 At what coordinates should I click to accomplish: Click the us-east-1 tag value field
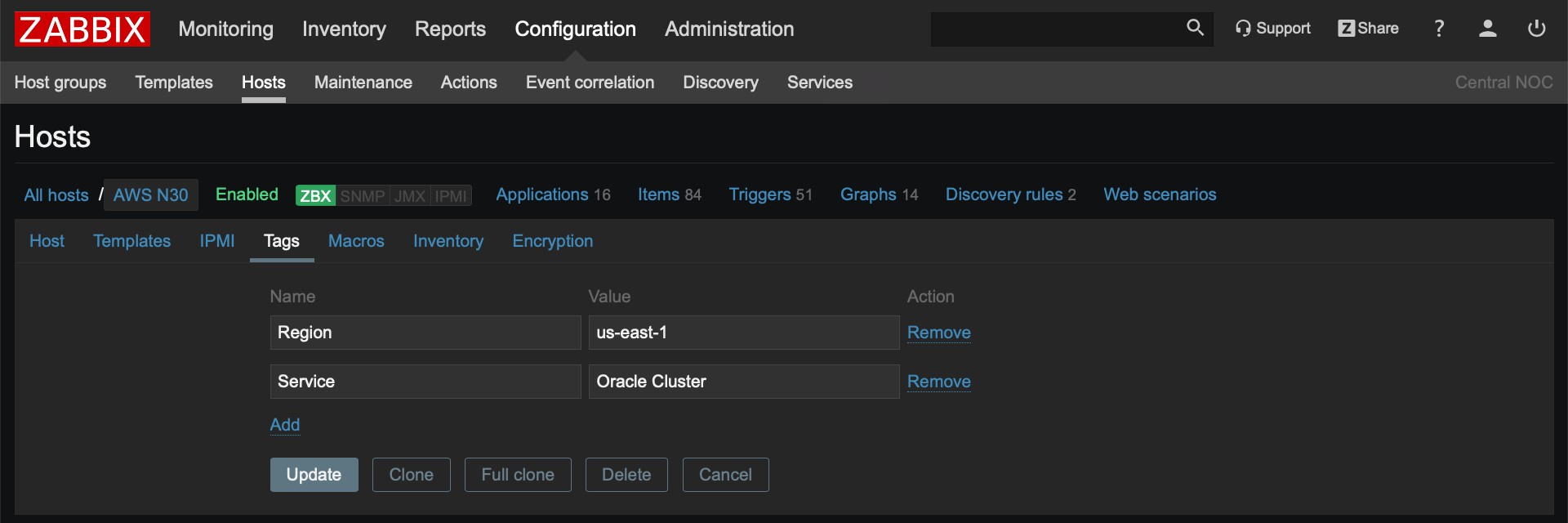[x=743, y=333]
